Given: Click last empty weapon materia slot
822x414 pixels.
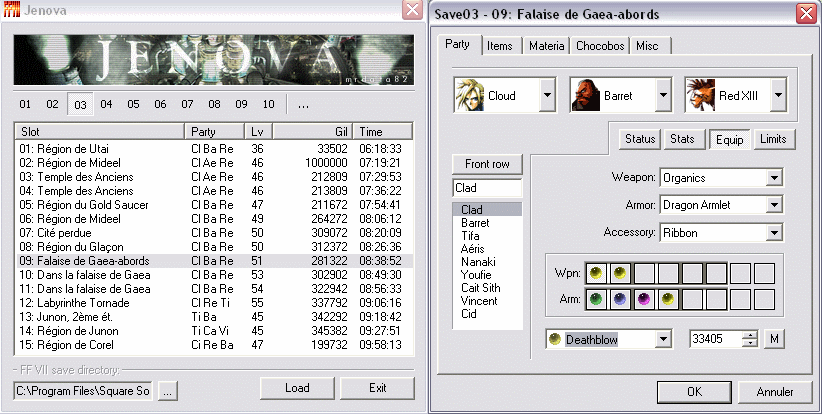Looking at the screenshot, I should pos(764,273).
